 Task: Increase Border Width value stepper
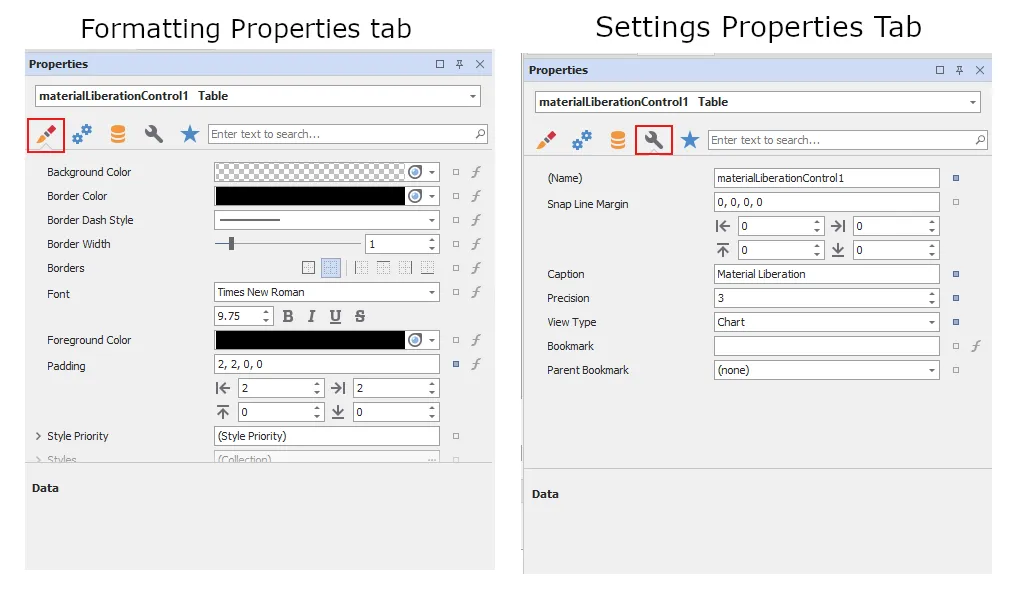point(432,240)
